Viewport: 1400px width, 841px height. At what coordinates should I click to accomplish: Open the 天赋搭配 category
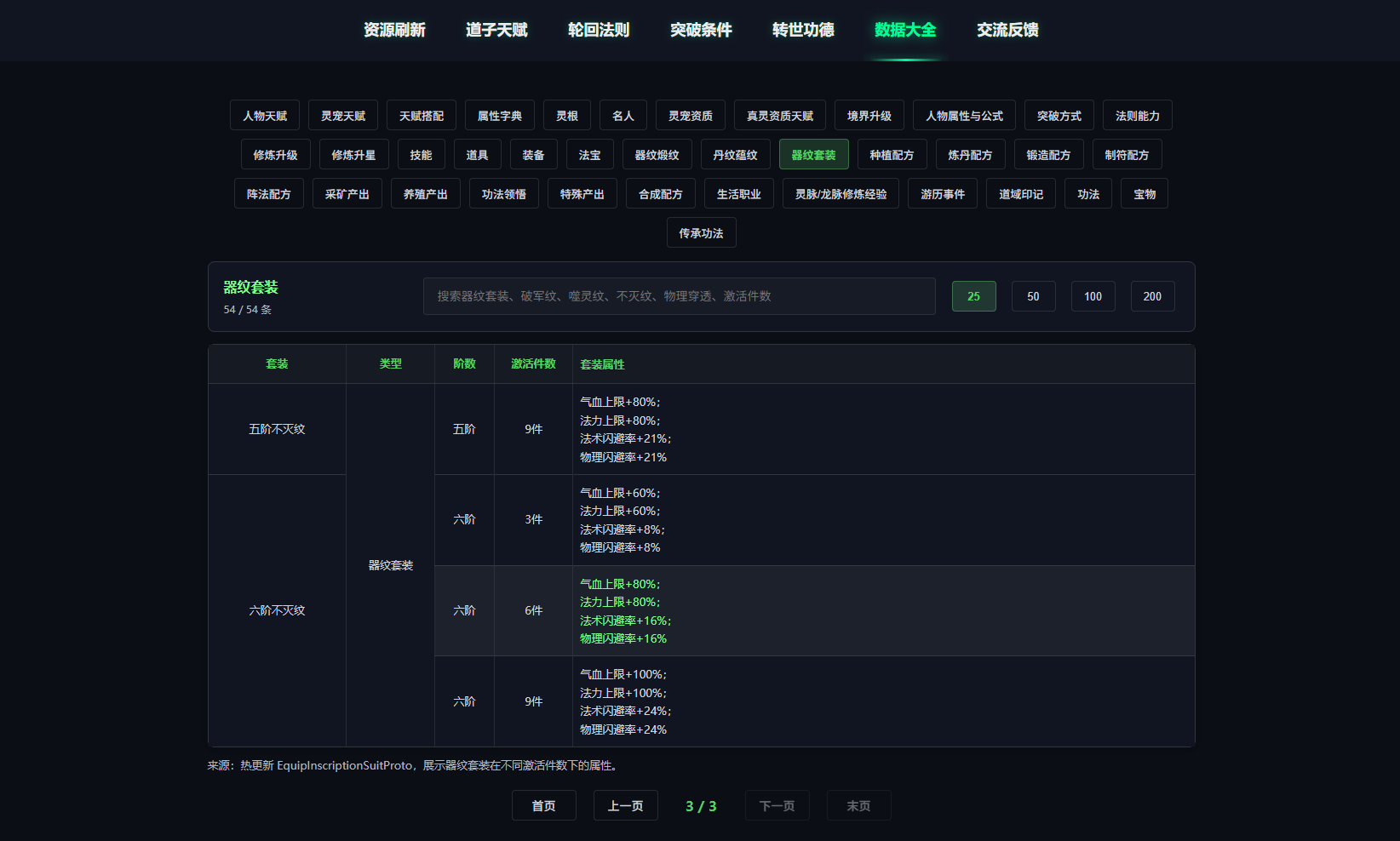coord(422,116)
